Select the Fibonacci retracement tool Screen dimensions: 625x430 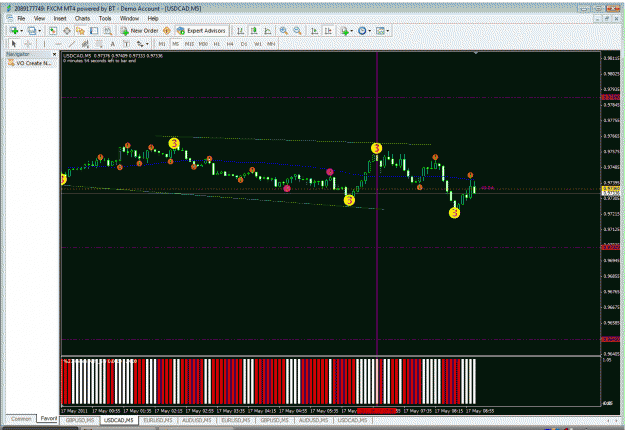coord(99,44)
